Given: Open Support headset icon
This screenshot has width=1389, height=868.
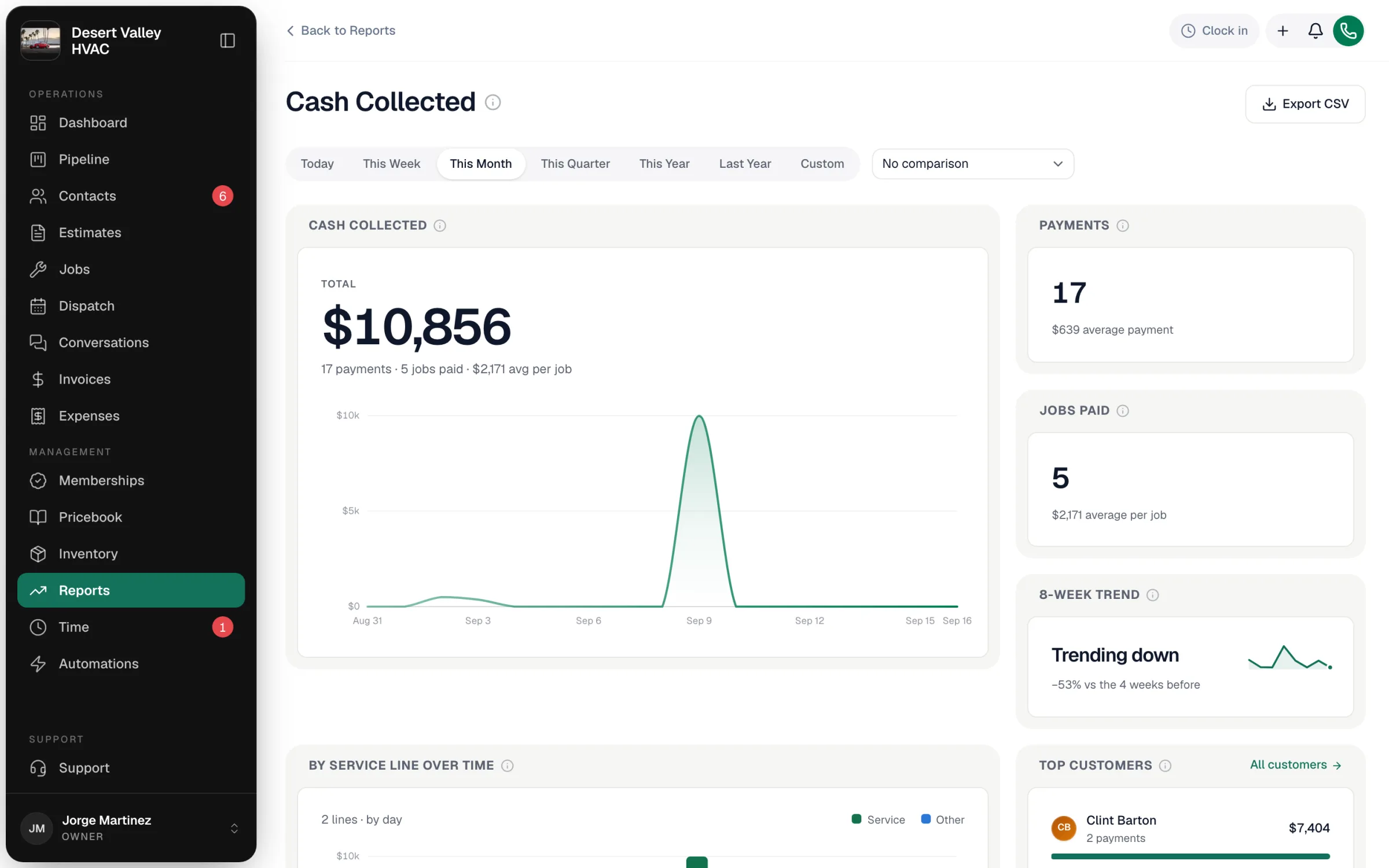Looking at the screenshot, I should click(38, 768).
